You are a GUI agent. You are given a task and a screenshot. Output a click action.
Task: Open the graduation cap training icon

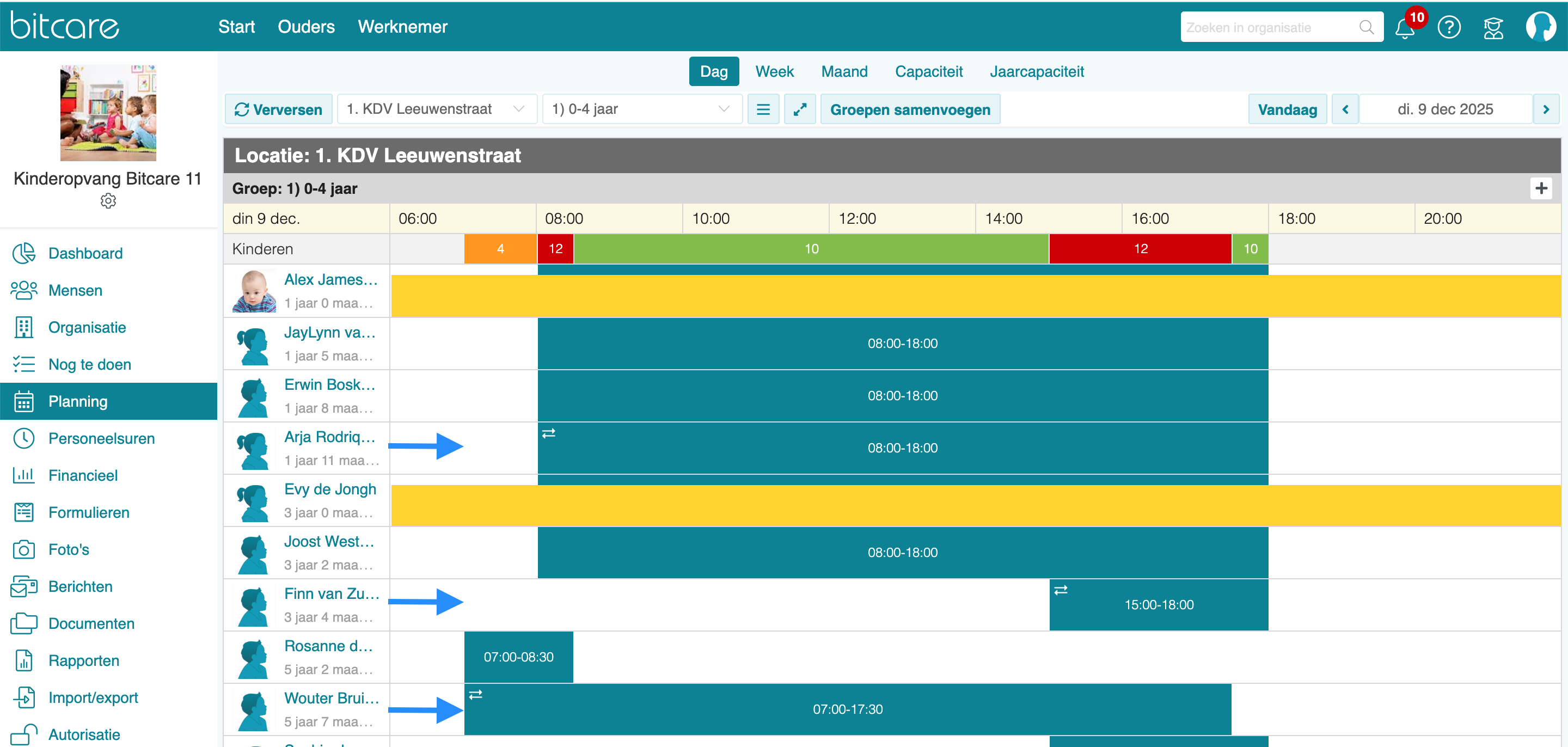tap(1493, 27)
